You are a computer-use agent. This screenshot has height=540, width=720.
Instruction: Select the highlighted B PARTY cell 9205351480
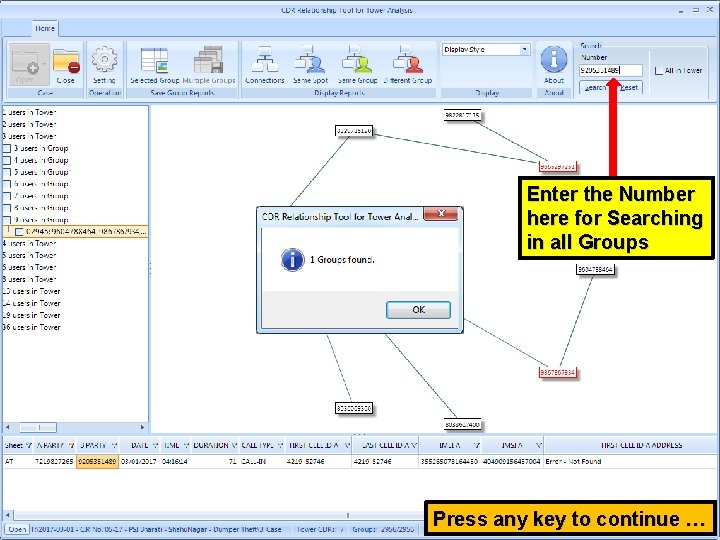[x=97, y=461]
